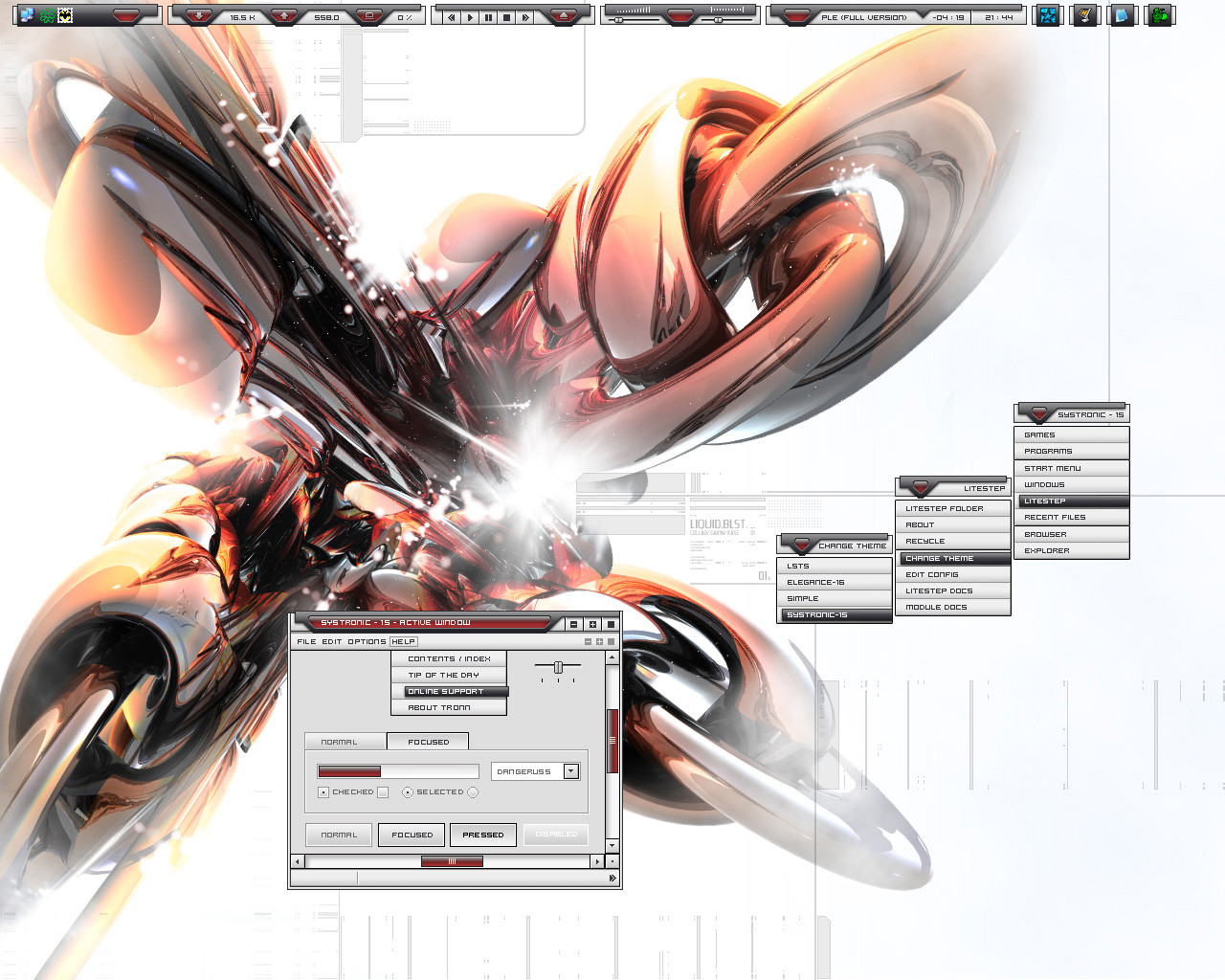
Task: Open File menu in active window
Action: (x=306, y=641)
